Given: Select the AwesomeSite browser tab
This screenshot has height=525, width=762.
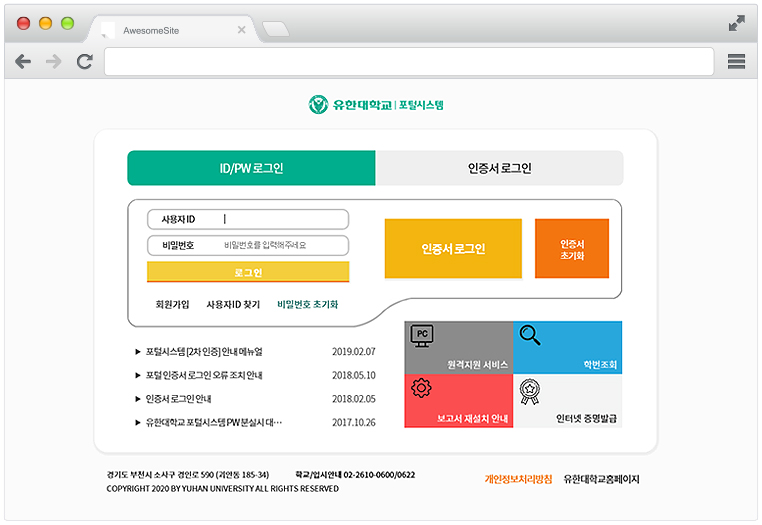Looking at the screenshot, I should tap(173, 30).
